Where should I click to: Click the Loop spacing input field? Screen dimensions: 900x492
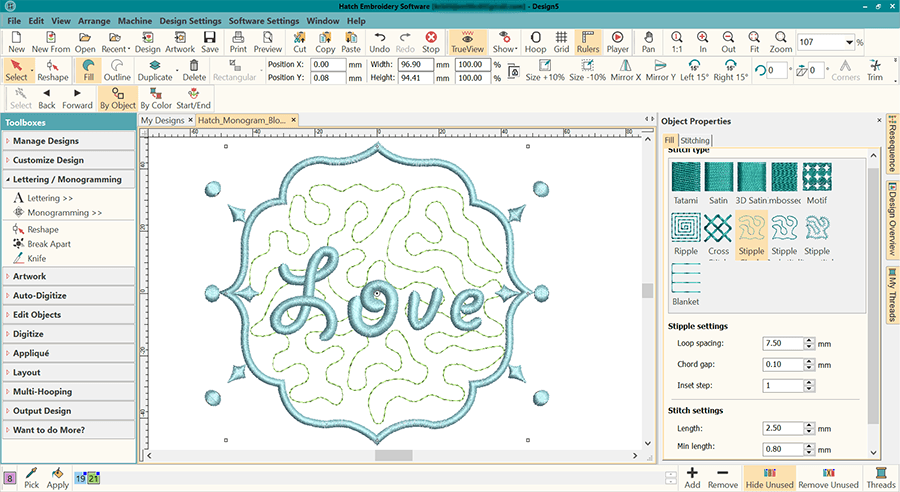(x=785, y=343)
